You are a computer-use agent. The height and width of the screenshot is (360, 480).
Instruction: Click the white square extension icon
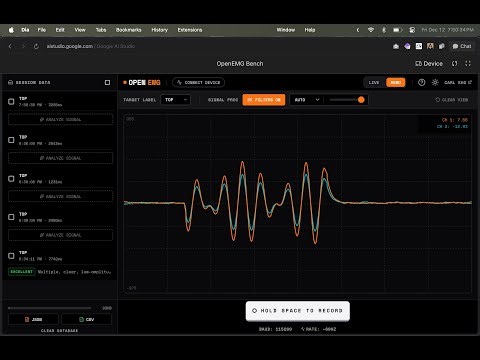click(419, 46)
